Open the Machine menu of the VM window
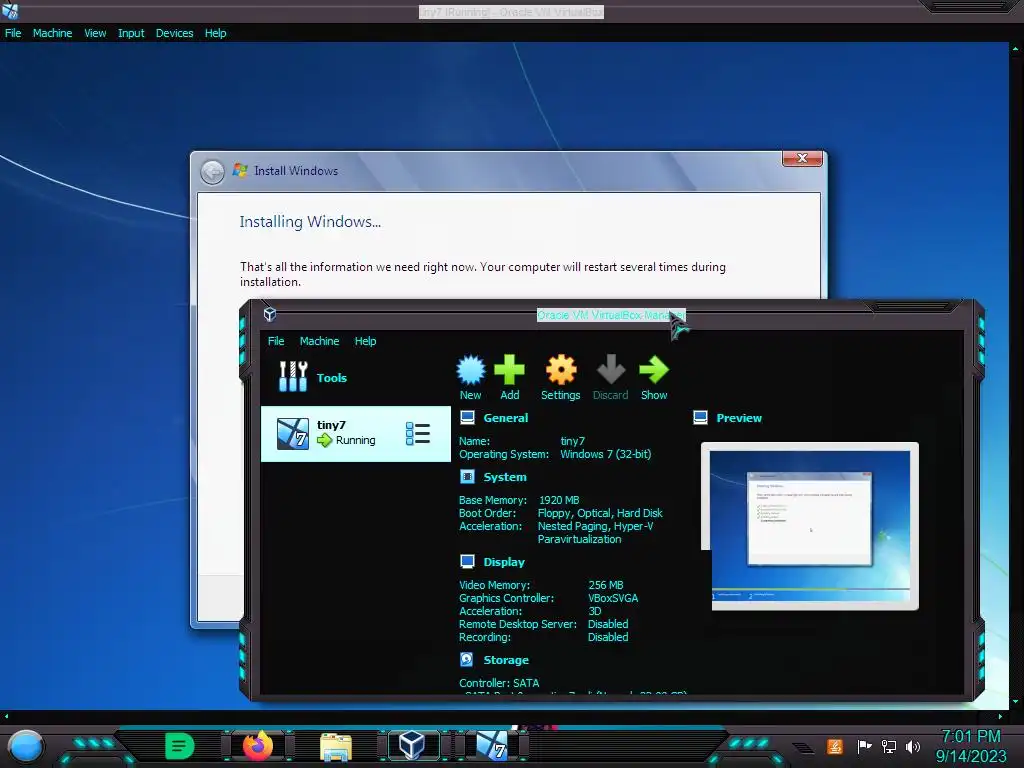Viewport: 1024px width, 768px height. tap(52, 33)
